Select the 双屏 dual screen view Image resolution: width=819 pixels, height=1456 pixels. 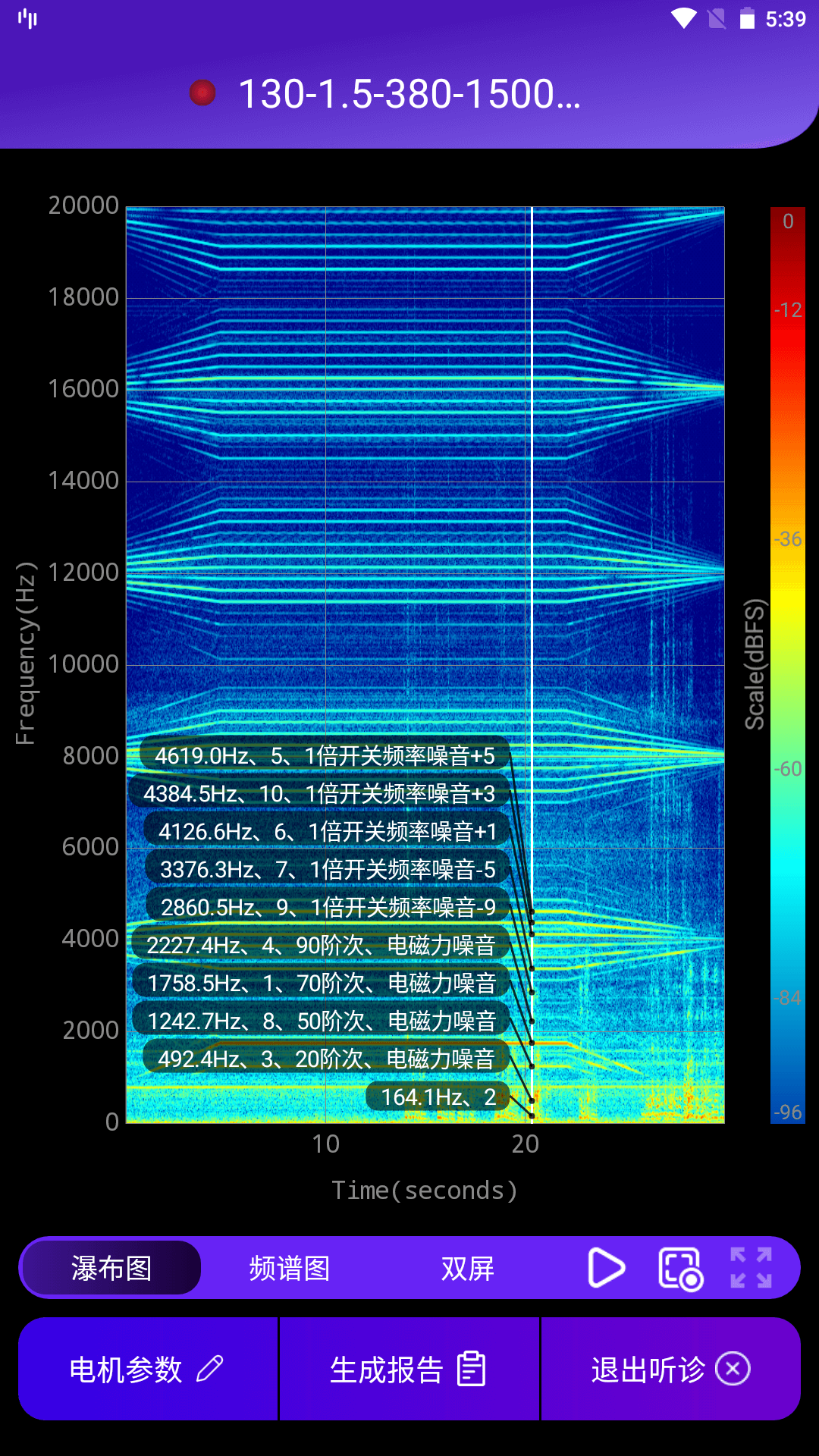coord(468,1268)
